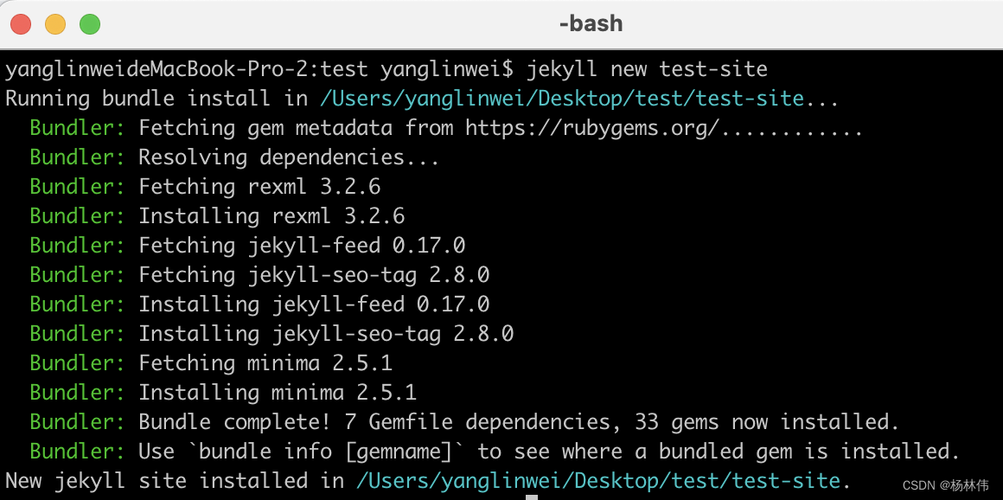The height and width of the screenshot is (500, 1003).
Task: Maximize the terminal with the green button
Action: pos(90,24)
